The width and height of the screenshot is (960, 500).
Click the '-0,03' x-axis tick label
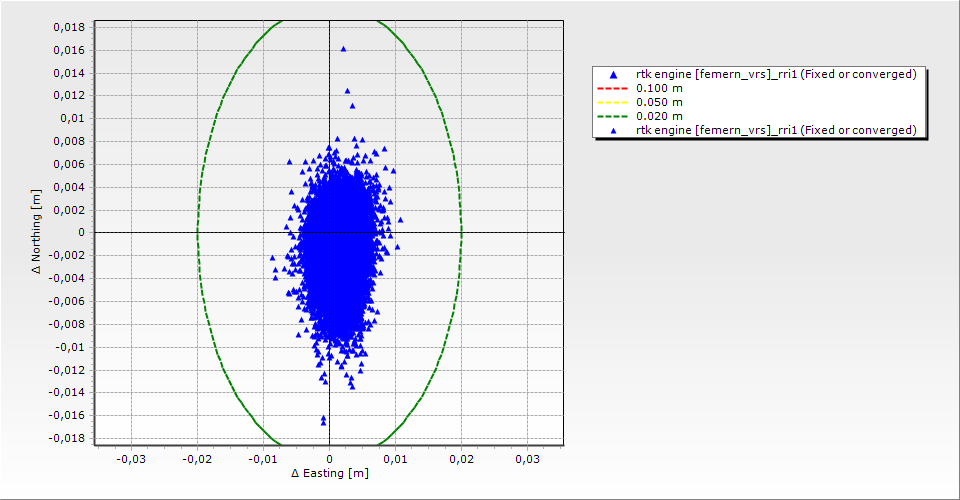click(131, 458)
